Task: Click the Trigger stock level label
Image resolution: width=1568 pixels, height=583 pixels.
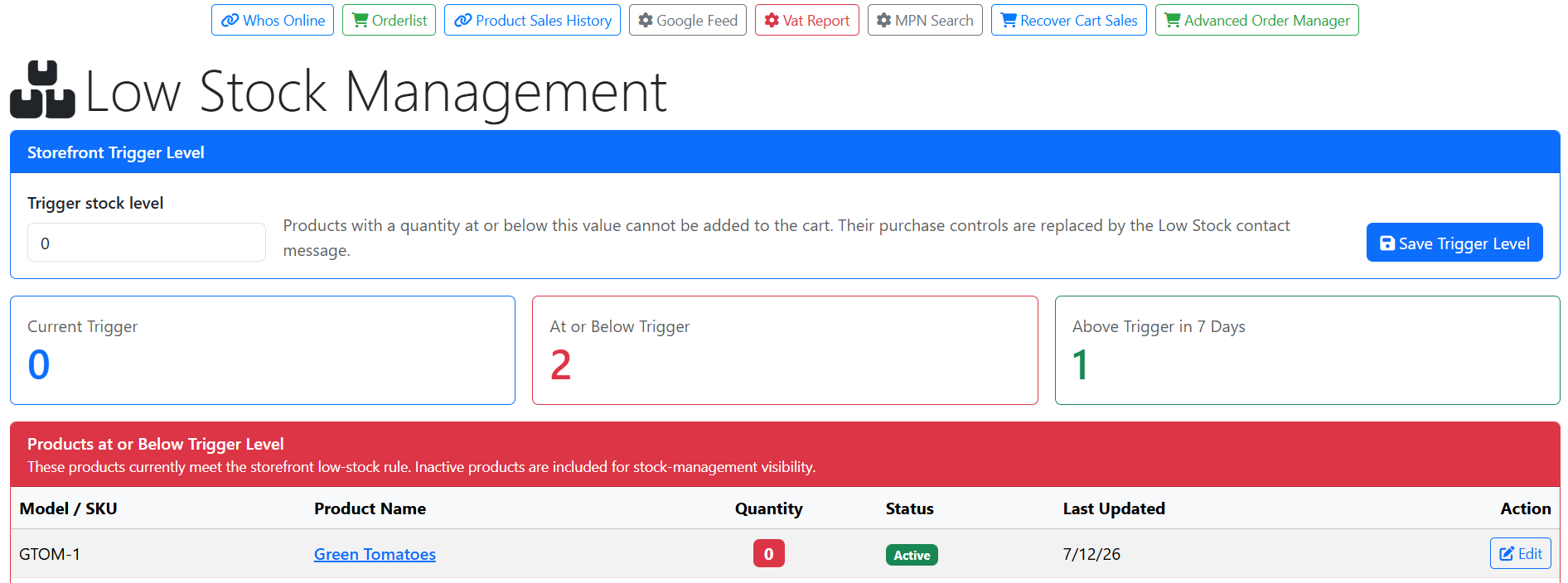Action: click(95, 203)
